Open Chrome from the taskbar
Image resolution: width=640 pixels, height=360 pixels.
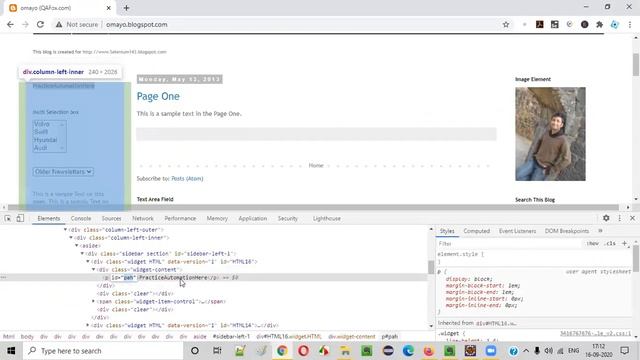pyautogui.click(x=282, y=351)
